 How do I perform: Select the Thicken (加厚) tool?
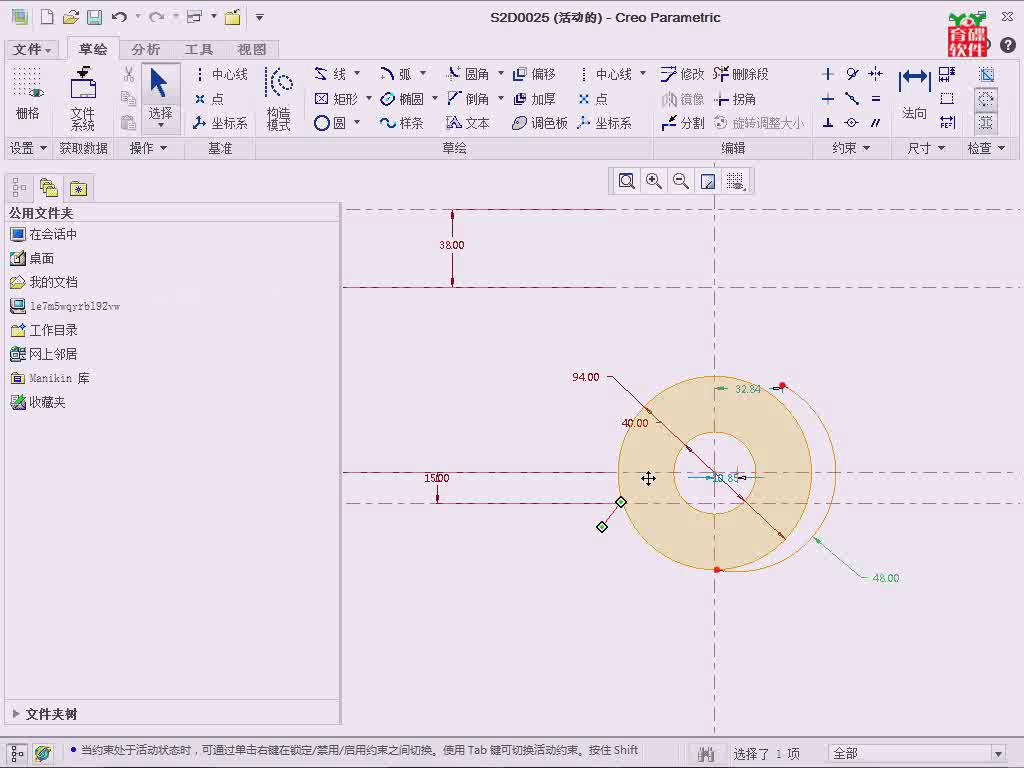(x=534, y=99)
